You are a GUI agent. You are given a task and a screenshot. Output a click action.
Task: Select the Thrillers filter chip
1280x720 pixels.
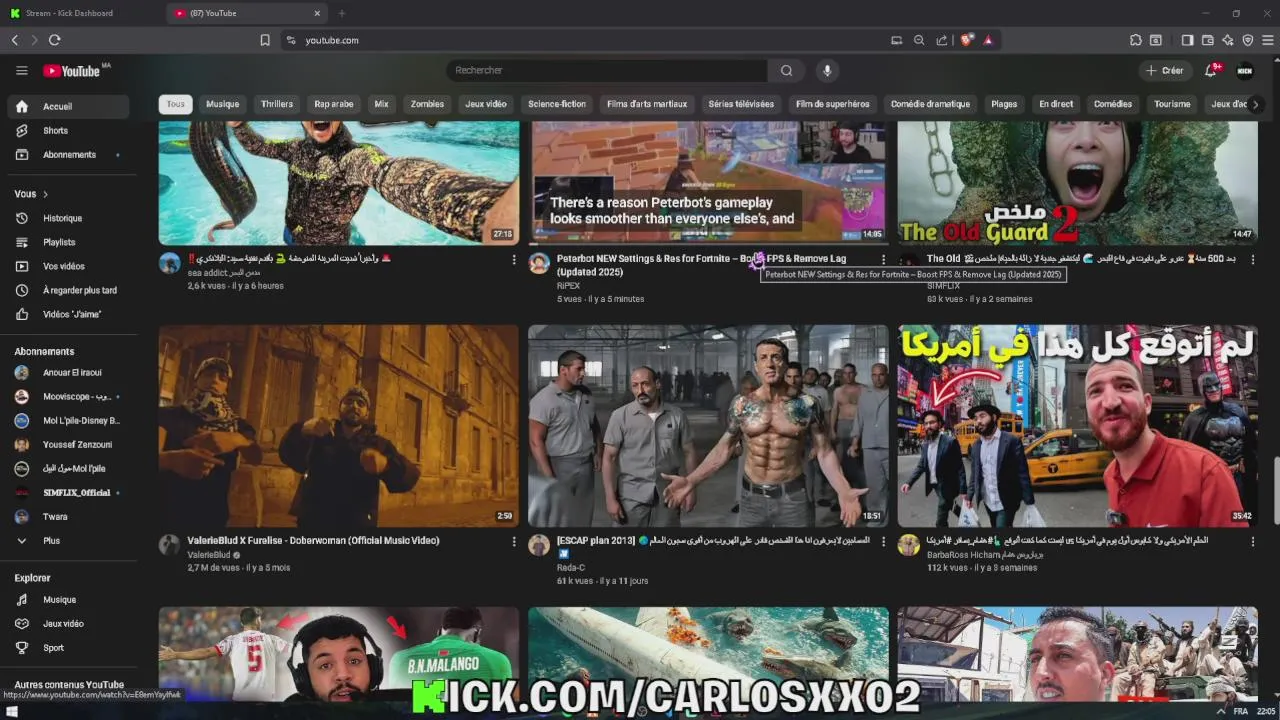pos(277,104)
